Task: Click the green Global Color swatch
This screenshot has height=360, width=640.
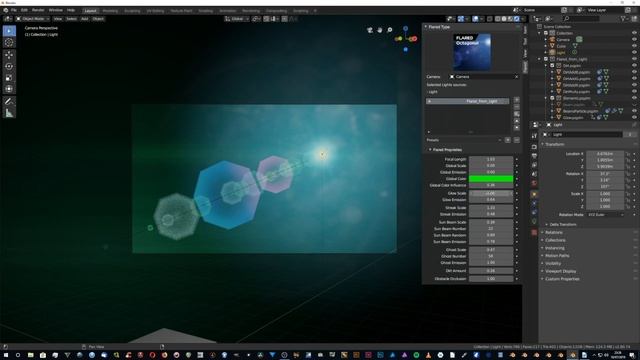Action: click(491, 179)
